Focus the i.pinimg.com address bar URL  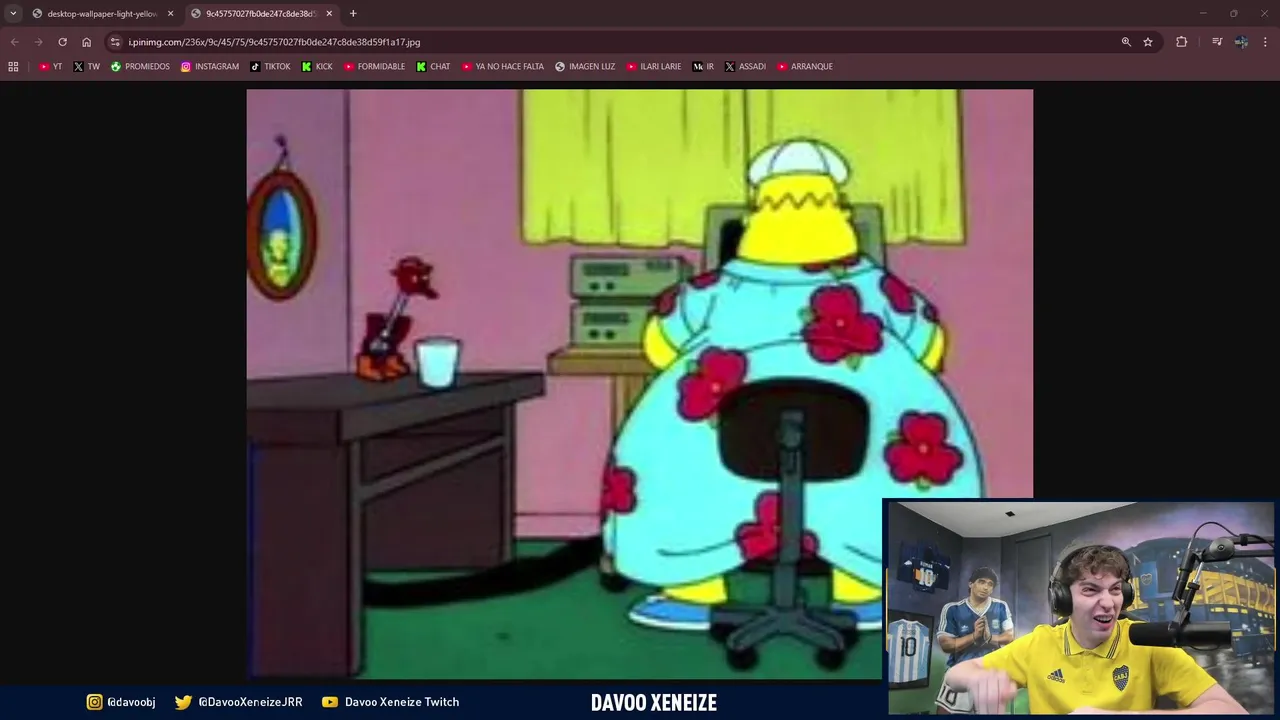274,42
